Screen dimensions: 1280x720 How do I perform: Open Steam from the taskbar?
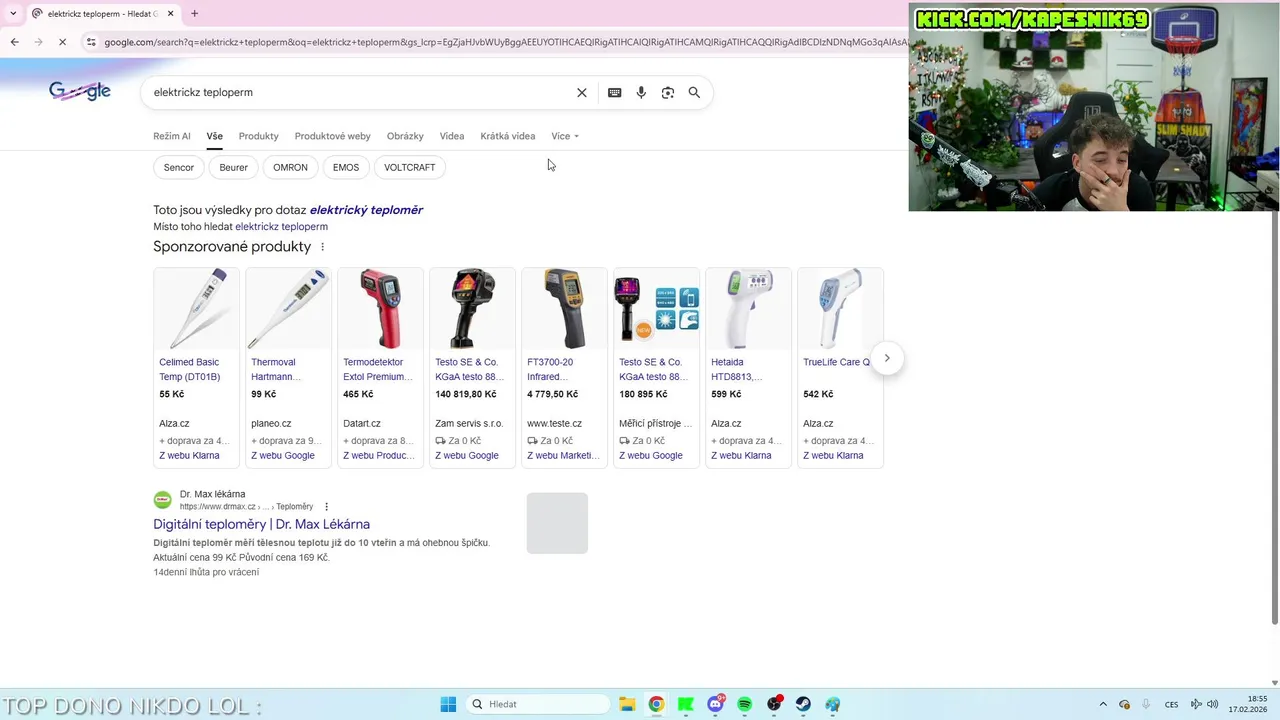[x=803, y=704]
